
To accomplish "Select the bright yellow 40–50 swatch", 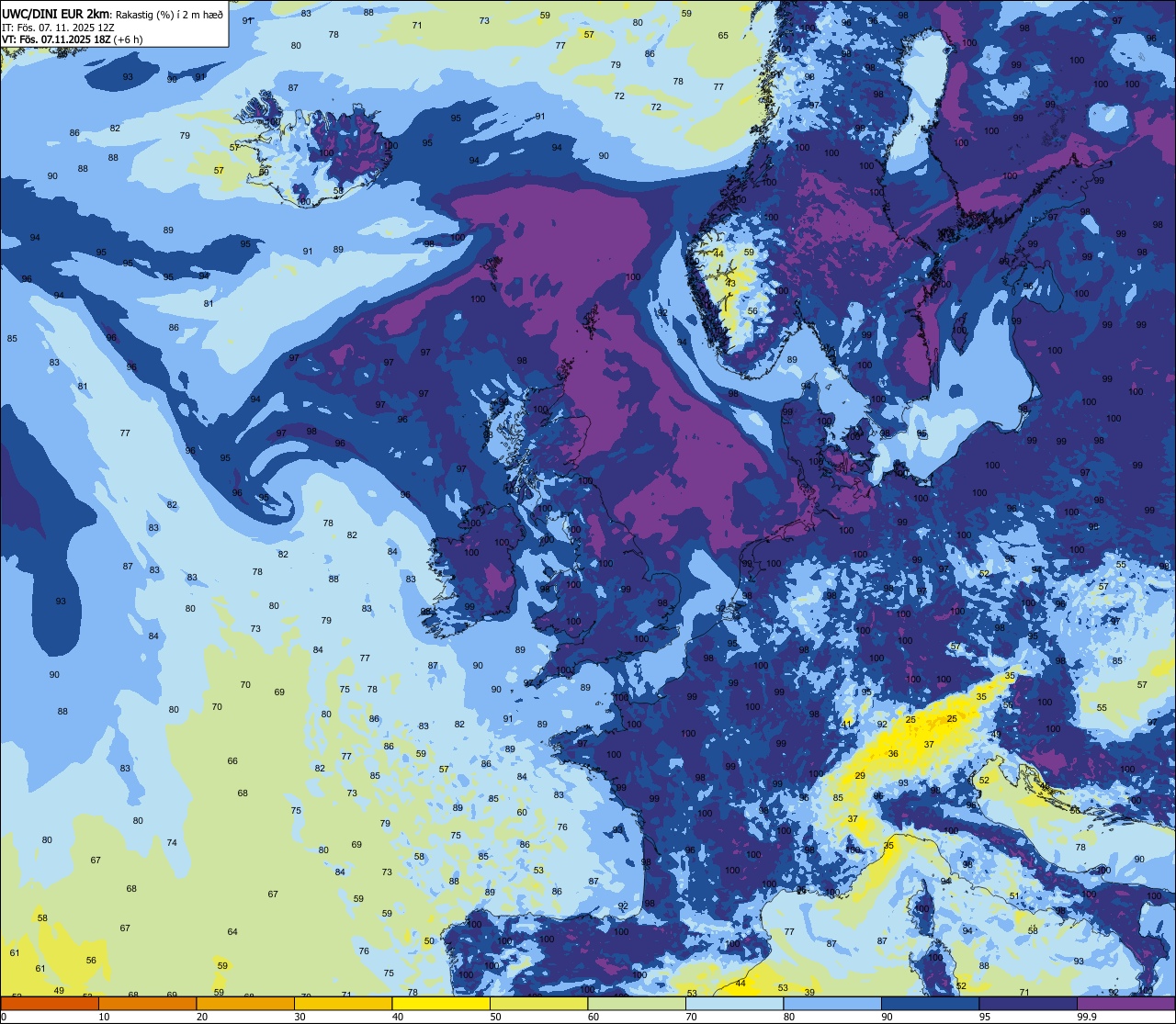I will [x=441, y=1004].
